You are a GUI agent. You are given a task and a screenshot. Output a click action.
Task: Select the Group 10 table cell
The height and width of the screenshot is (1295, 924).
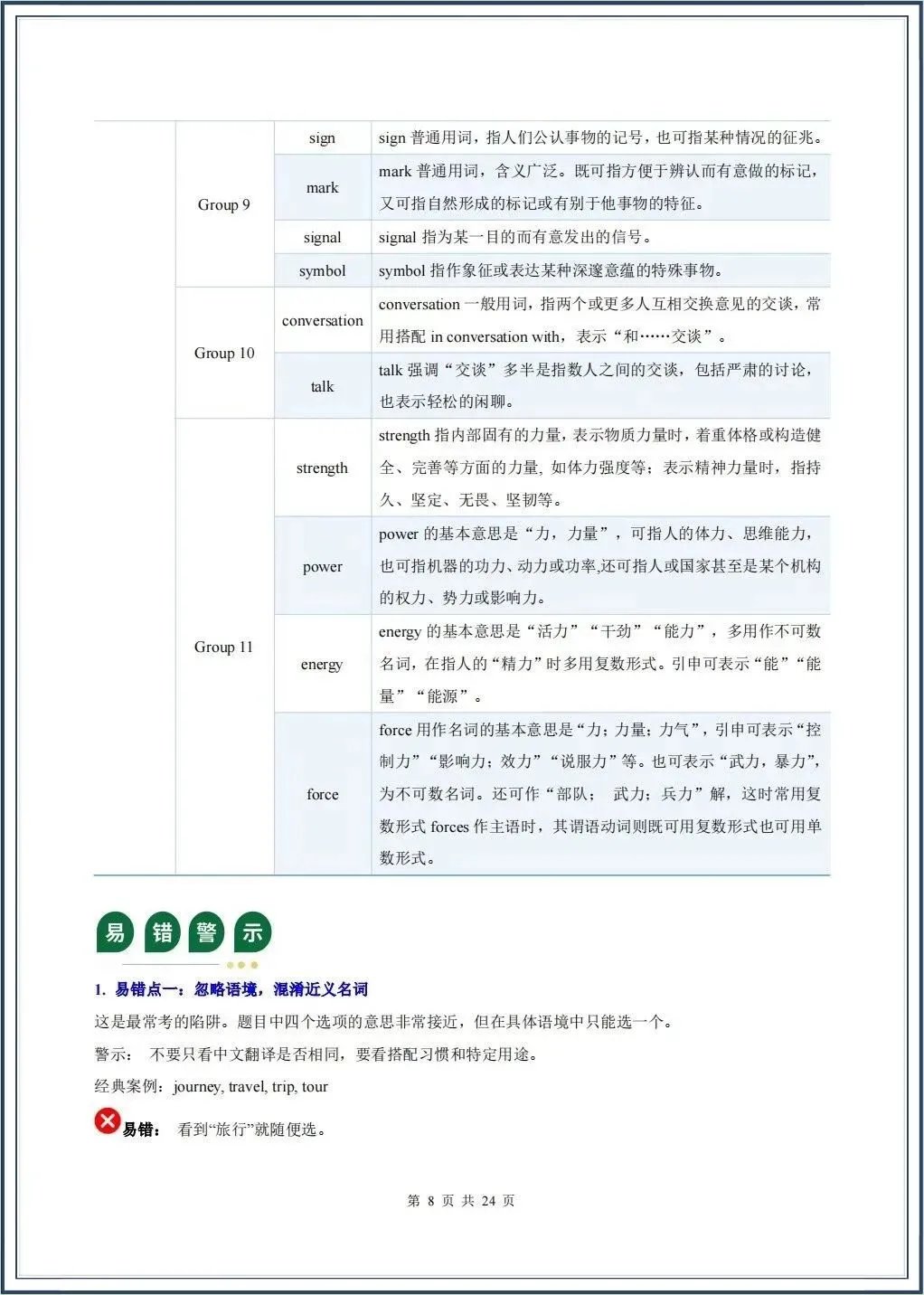click(x=224, y=353)
